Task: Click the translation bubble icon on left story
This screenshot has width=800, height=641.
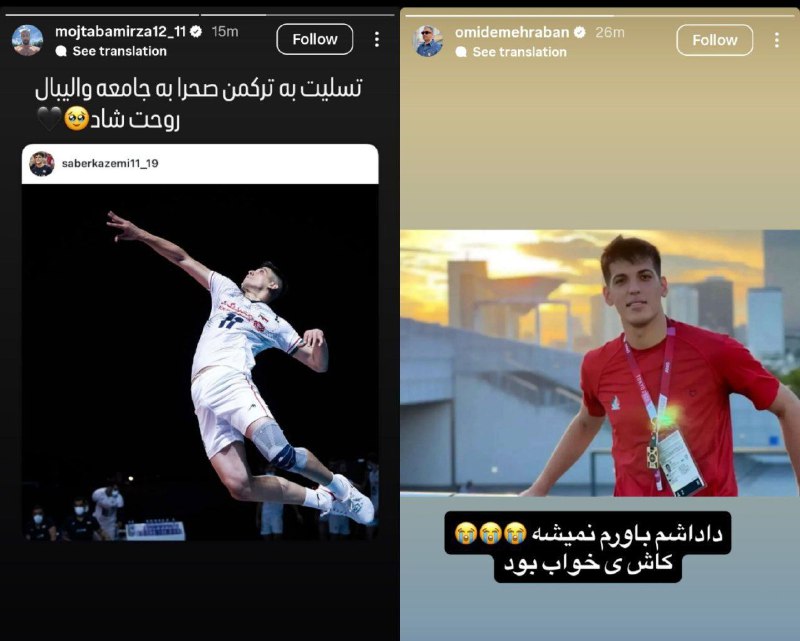Action: [61, 51]
